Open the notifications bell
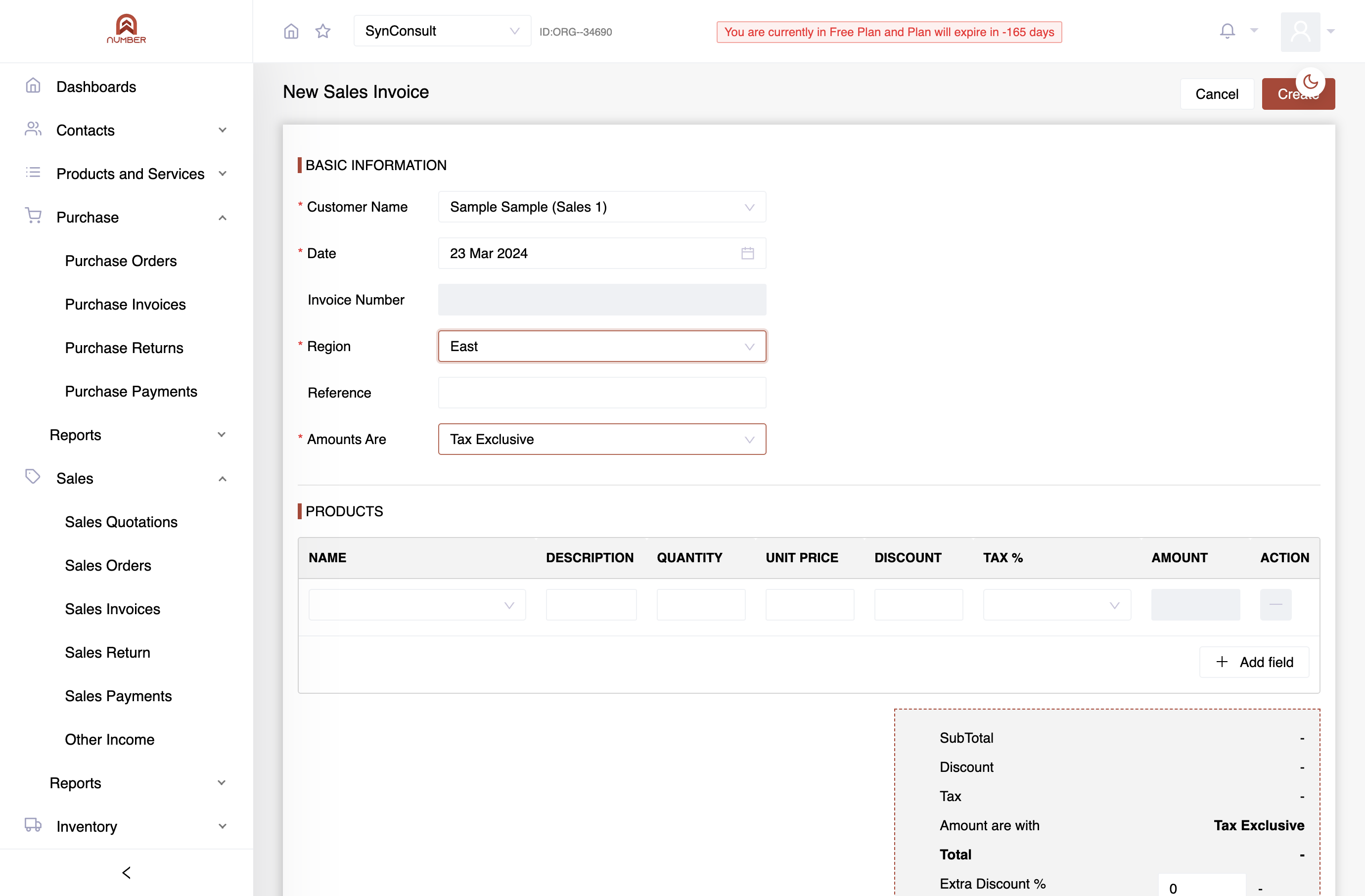This screenshot has width=1365, height=896. point(1227,31)
